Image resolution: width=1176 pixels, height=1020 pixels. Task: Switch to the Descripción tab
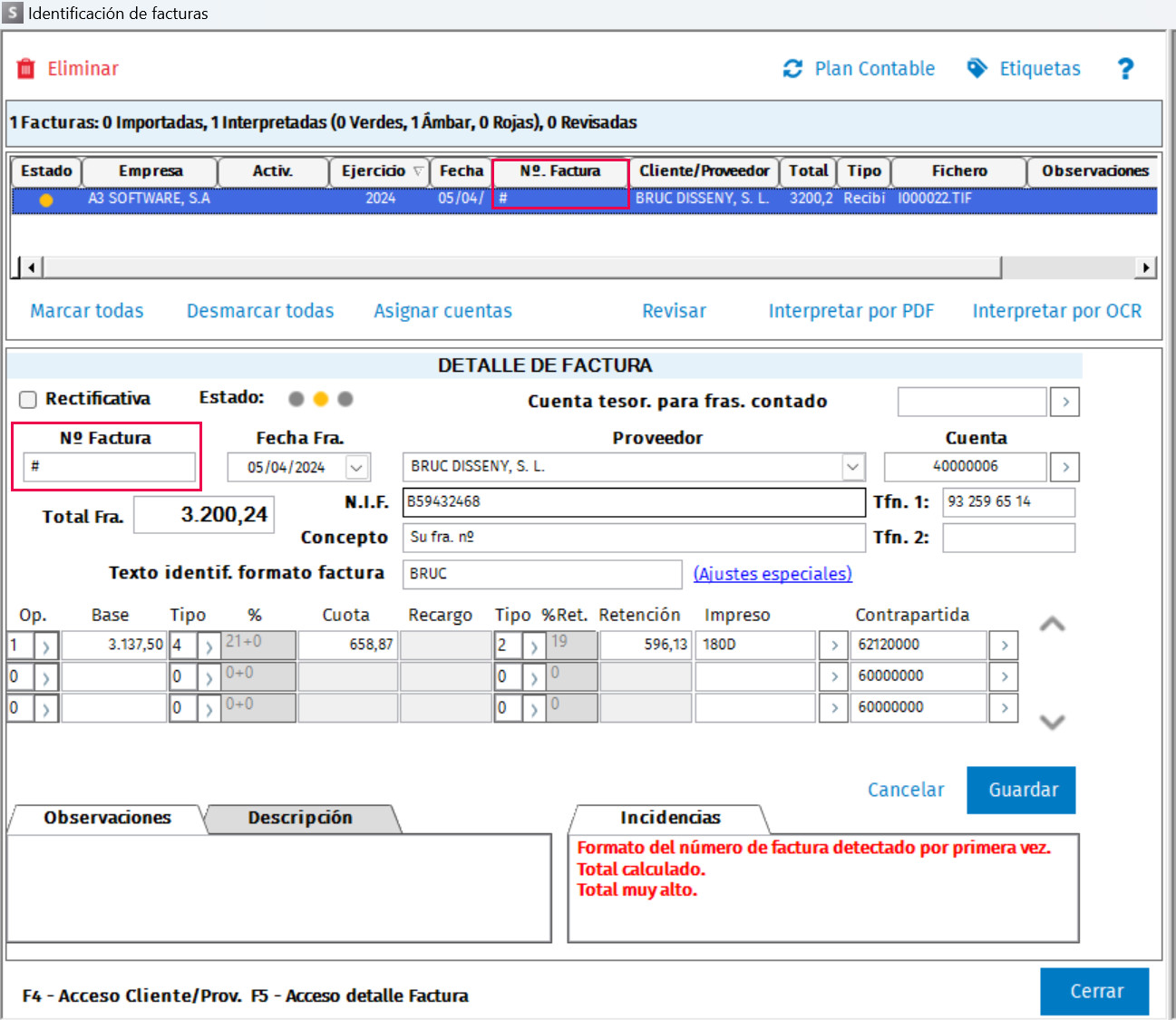(x=300, y=818)
